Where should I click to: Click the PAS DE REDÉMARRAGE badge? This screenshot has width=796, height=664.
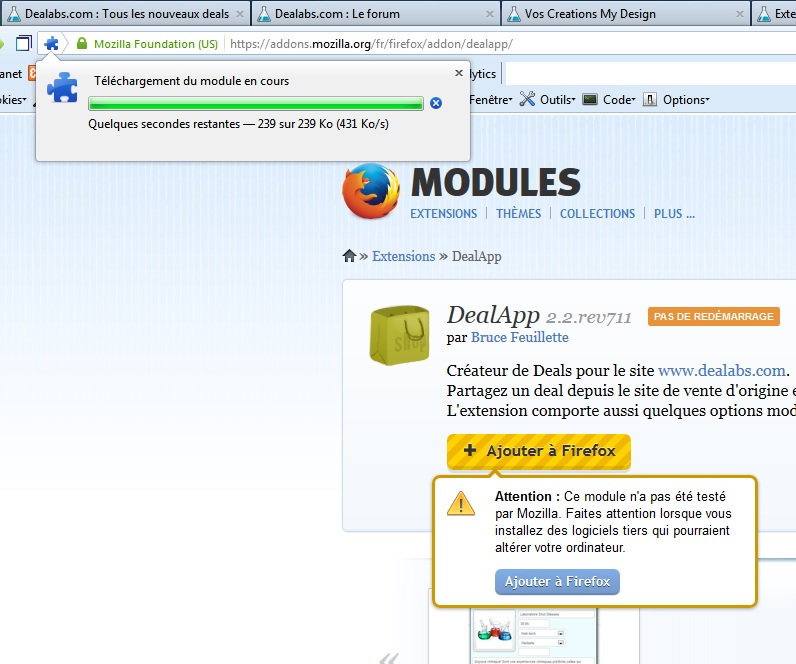(x=713, y=316)
